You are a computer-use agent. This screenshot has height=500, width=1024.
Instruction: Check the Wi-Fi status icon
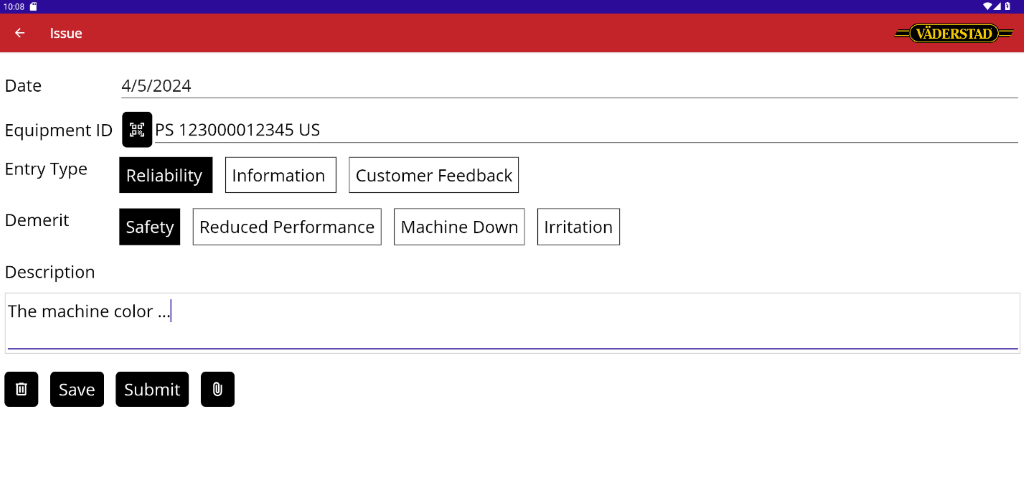point(987,6)
